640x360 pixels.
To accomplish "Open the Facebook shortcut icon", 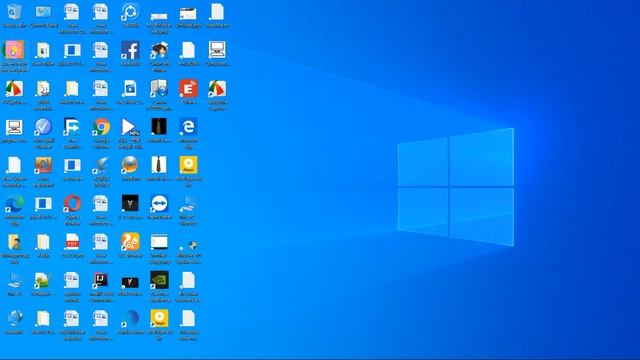I will click(x=130, y=50).
